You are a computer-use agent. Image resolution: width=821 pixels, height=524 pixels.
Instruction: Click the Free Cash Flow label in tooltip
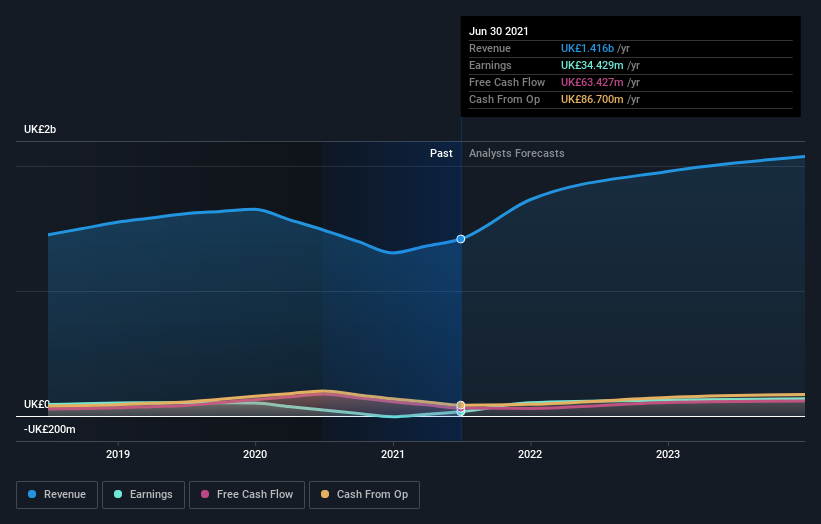[x=507, y=82]
